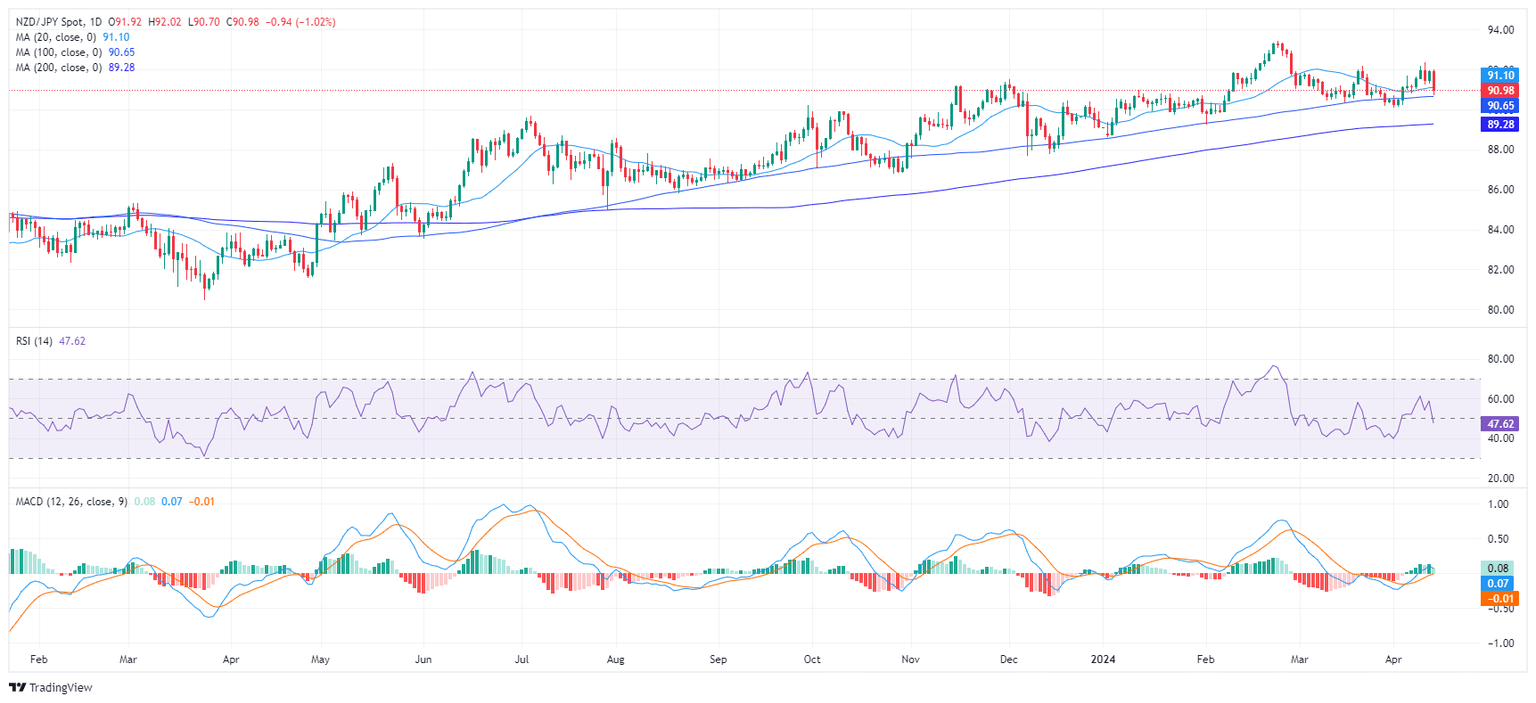Screen dimensions: 1536x703
Task: Click the 94.00 price axis label
Action: click(x=1499, y=30)
